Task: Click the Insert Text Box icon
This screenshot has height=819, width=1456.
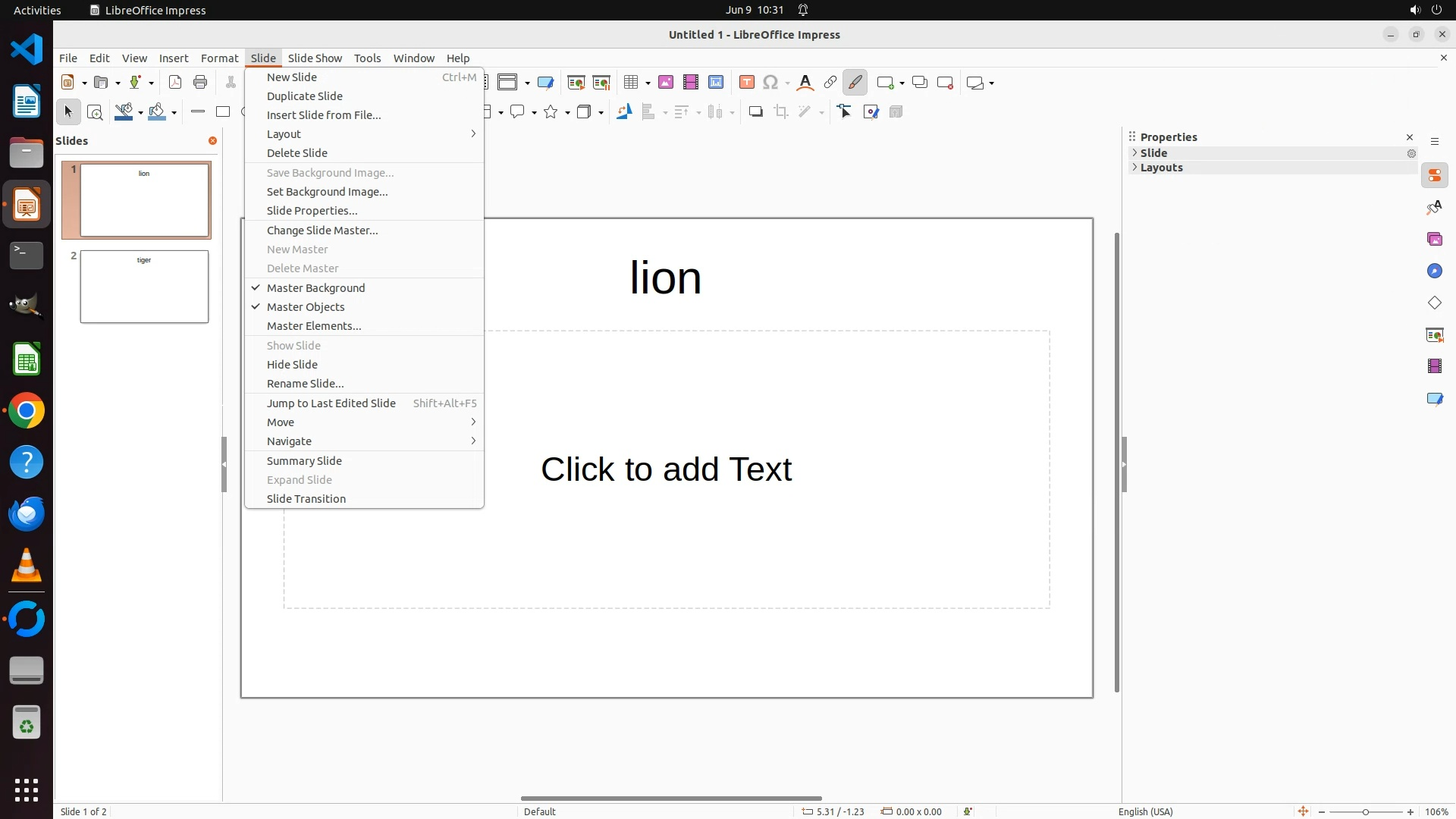Action: tap(746, 83)
